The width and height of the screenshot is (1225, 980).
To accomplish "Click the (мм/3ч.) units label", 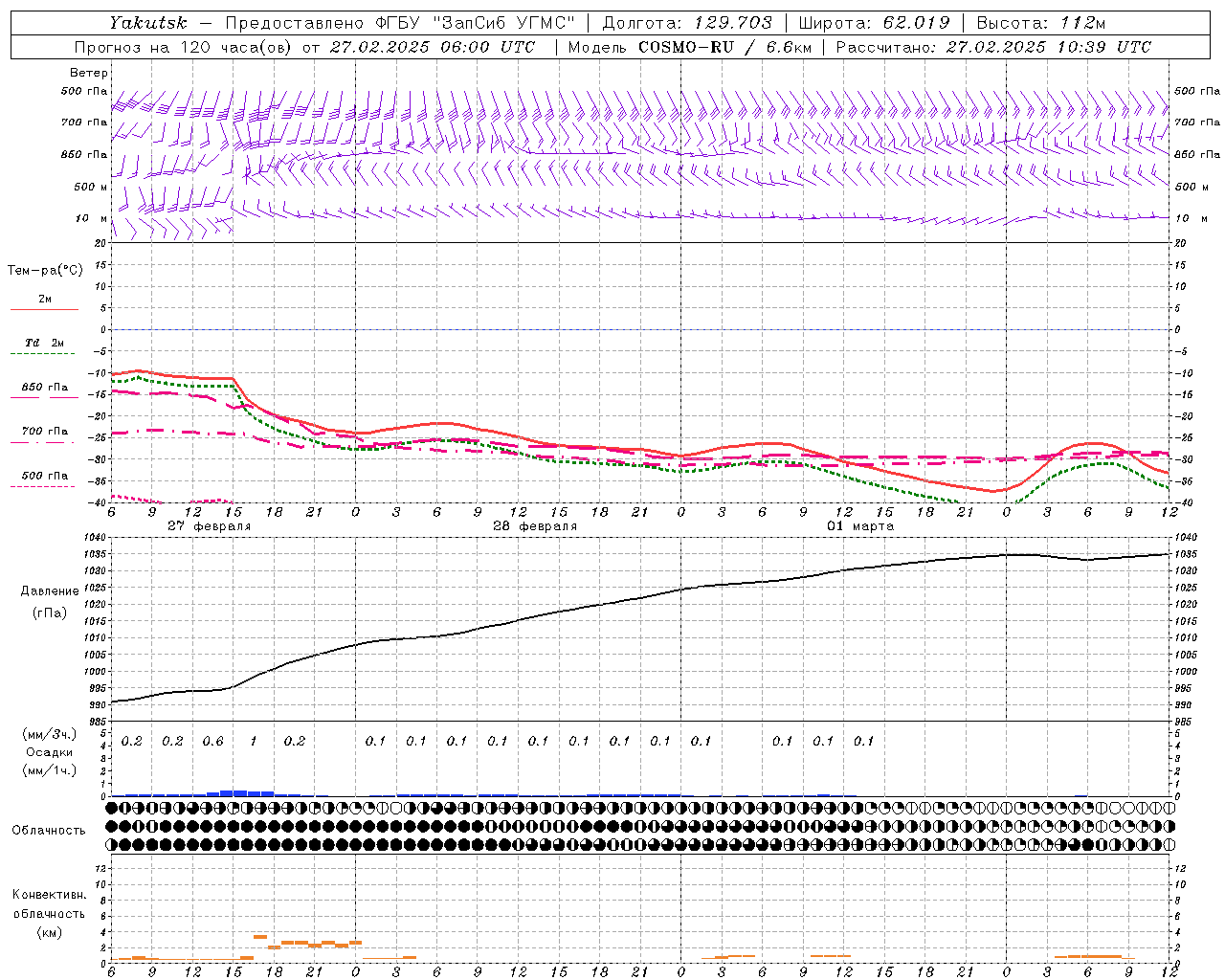I will [49, 734].
